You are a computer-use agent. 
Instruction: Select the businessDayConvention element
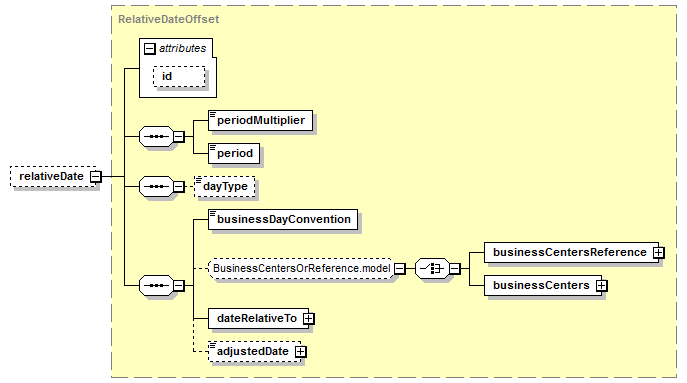283,219
